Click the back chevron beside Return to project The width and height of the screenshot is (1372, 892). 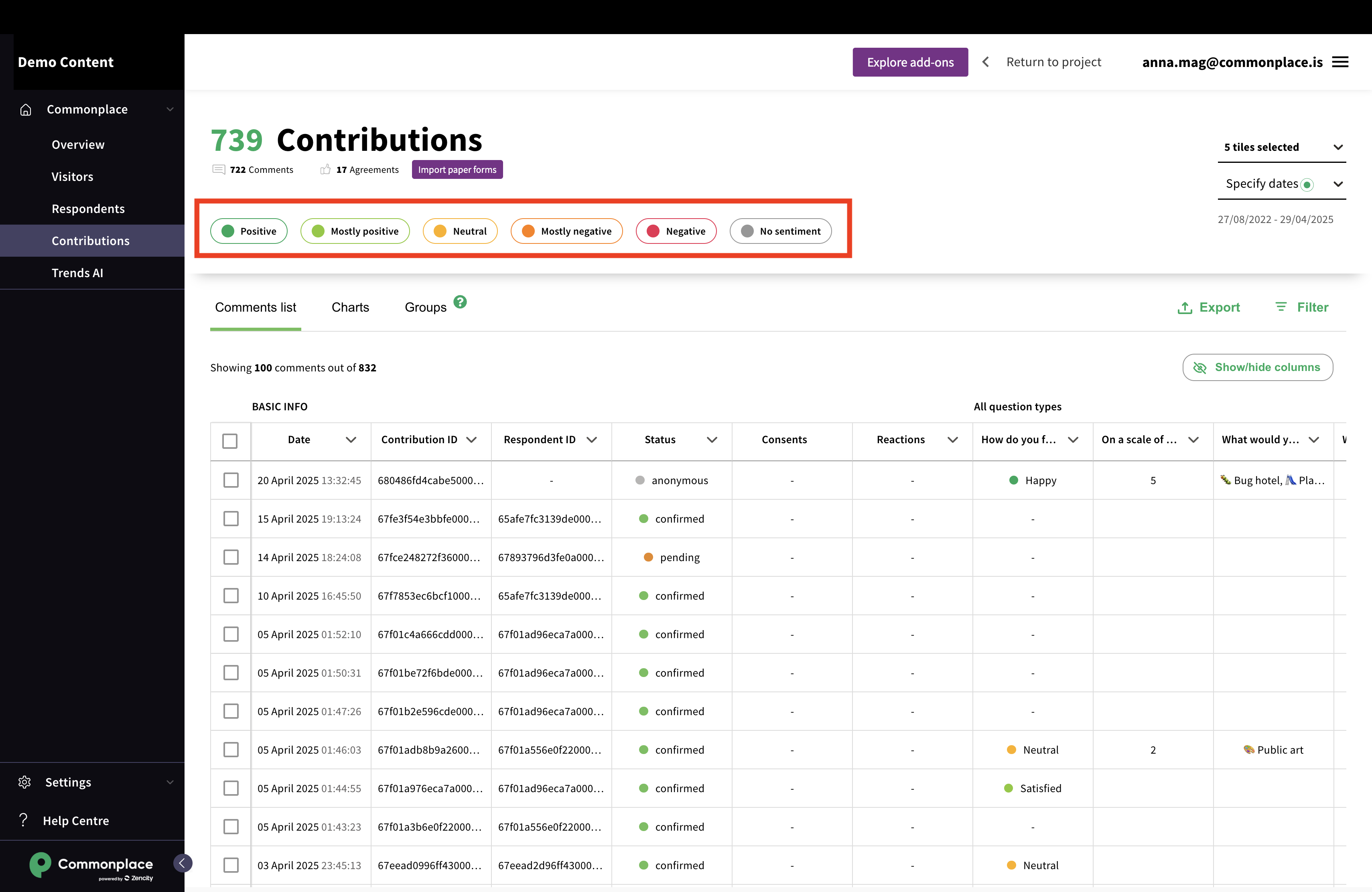(986, 62)
